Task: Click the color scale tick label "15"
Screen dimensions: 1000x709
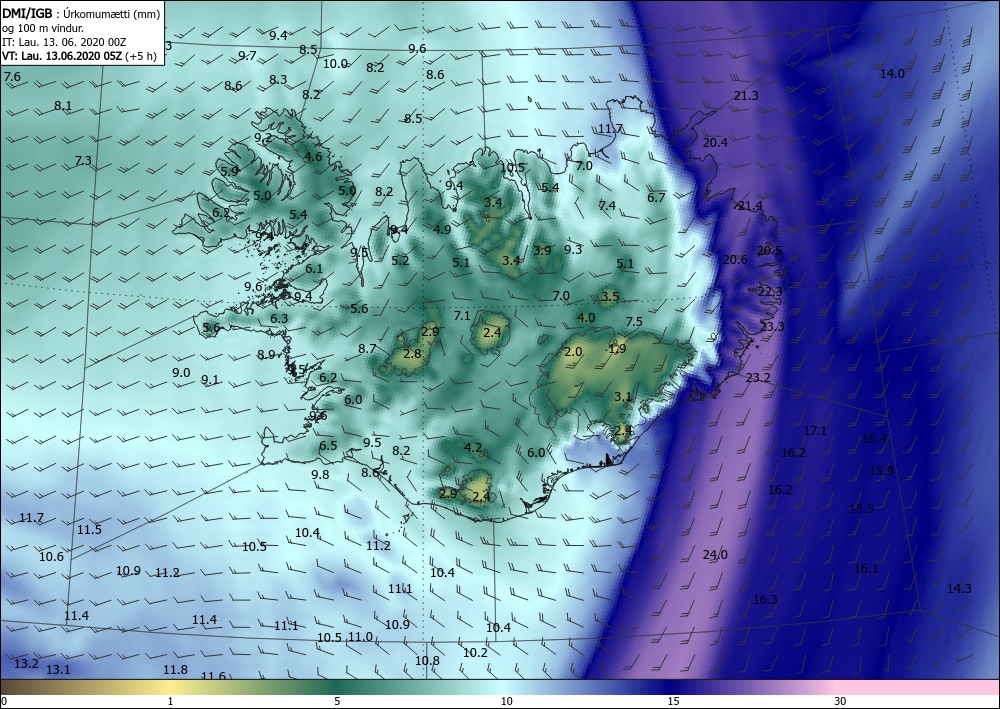Action: click(673, 702)
